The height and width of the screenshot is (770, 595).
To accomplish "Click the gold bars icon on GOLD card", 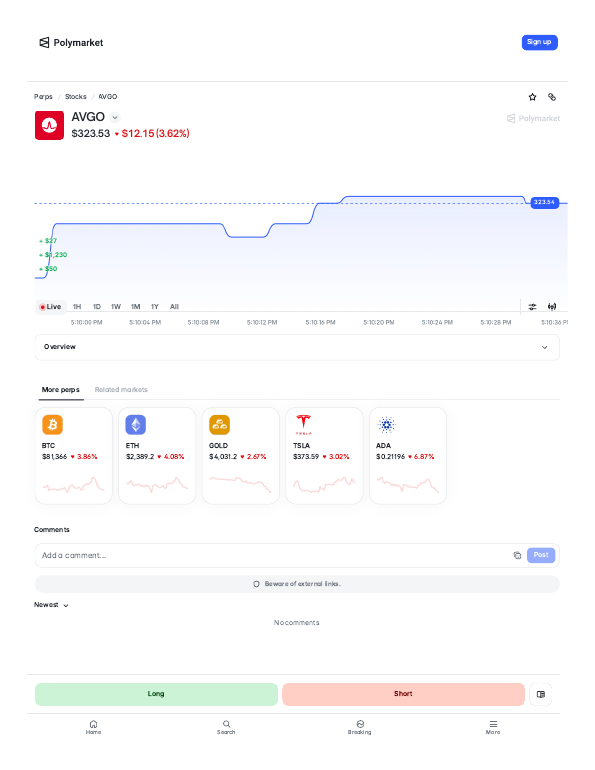I will tap(219, 425).
